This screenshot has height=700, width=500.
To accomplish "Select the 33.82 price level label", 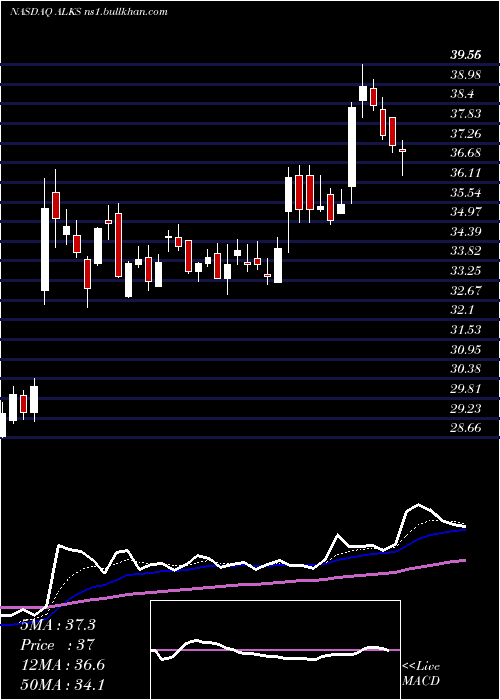I will tap(466, 251).
